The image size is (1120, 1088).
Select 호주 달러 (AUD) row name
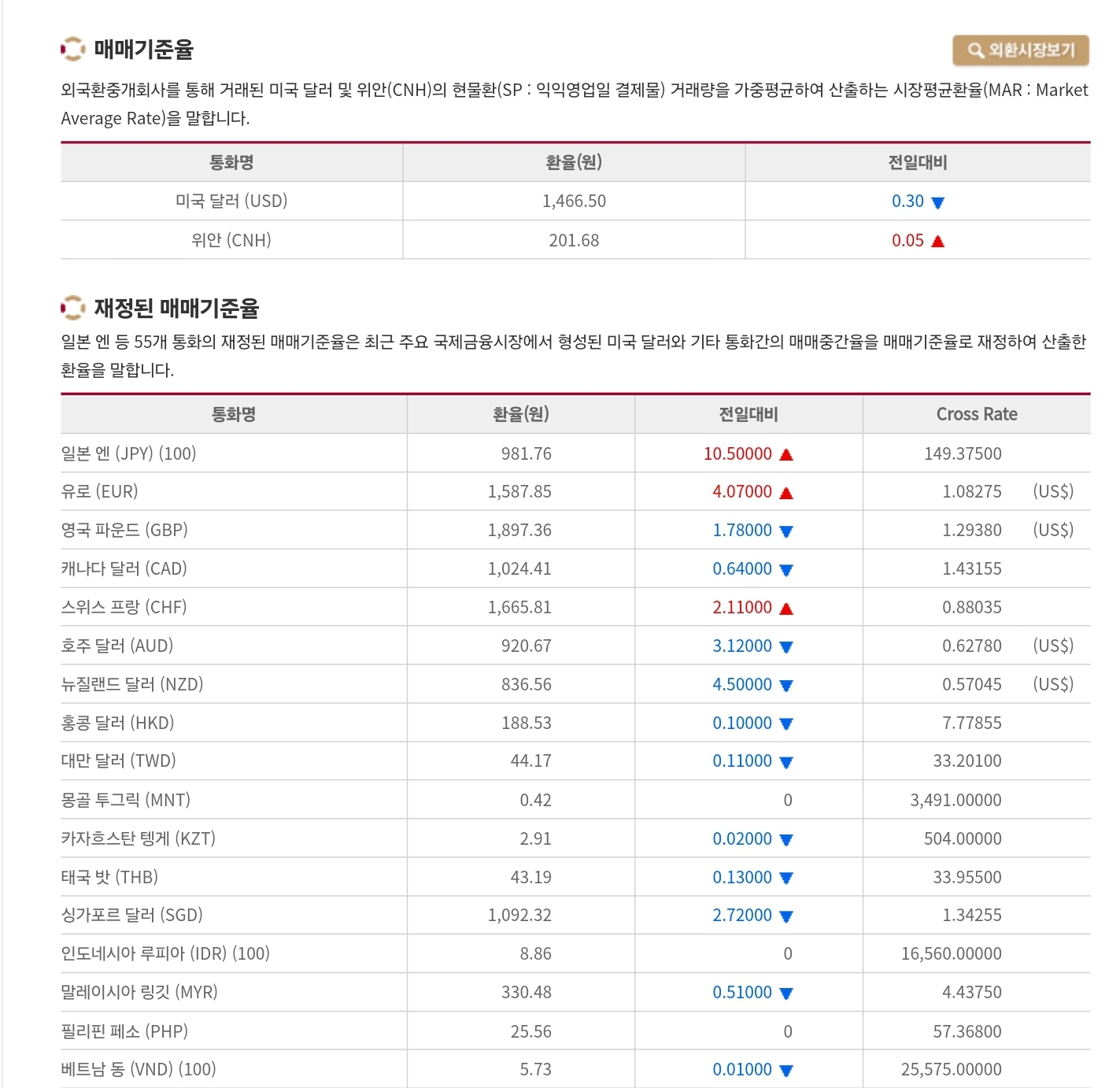click(x=116, y=646)
